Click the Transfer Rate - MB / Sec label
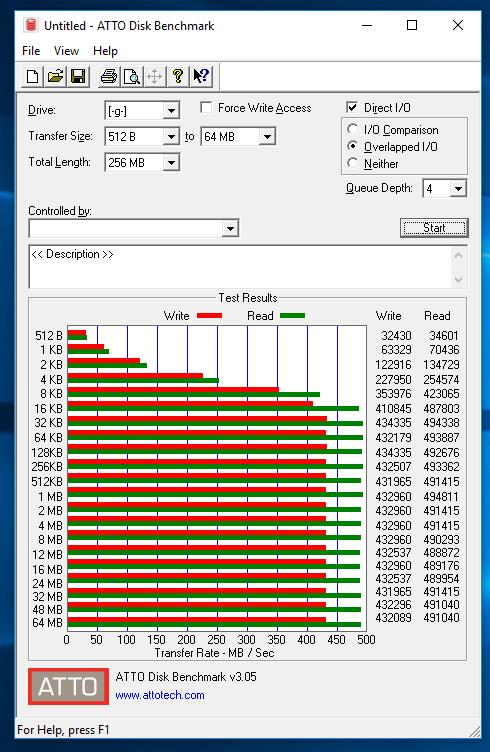The width and height of the screenshot is (490, 752). click(214, 653)
